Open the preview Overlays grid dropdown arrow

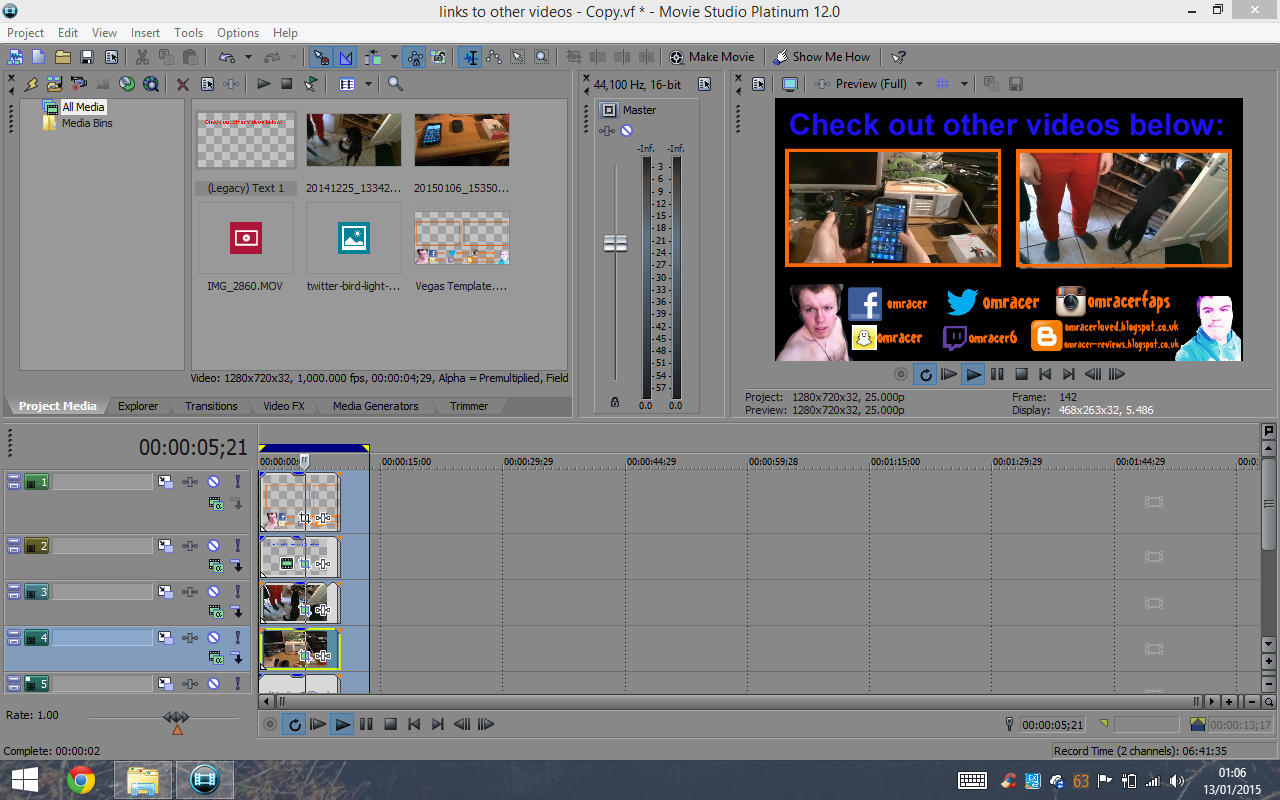click(x=964, y=84)
